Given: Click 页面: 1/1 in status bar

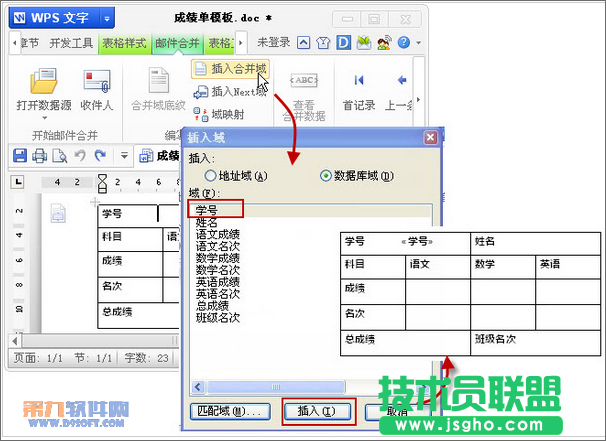Looking at the screenshot, I should point(38,358).
